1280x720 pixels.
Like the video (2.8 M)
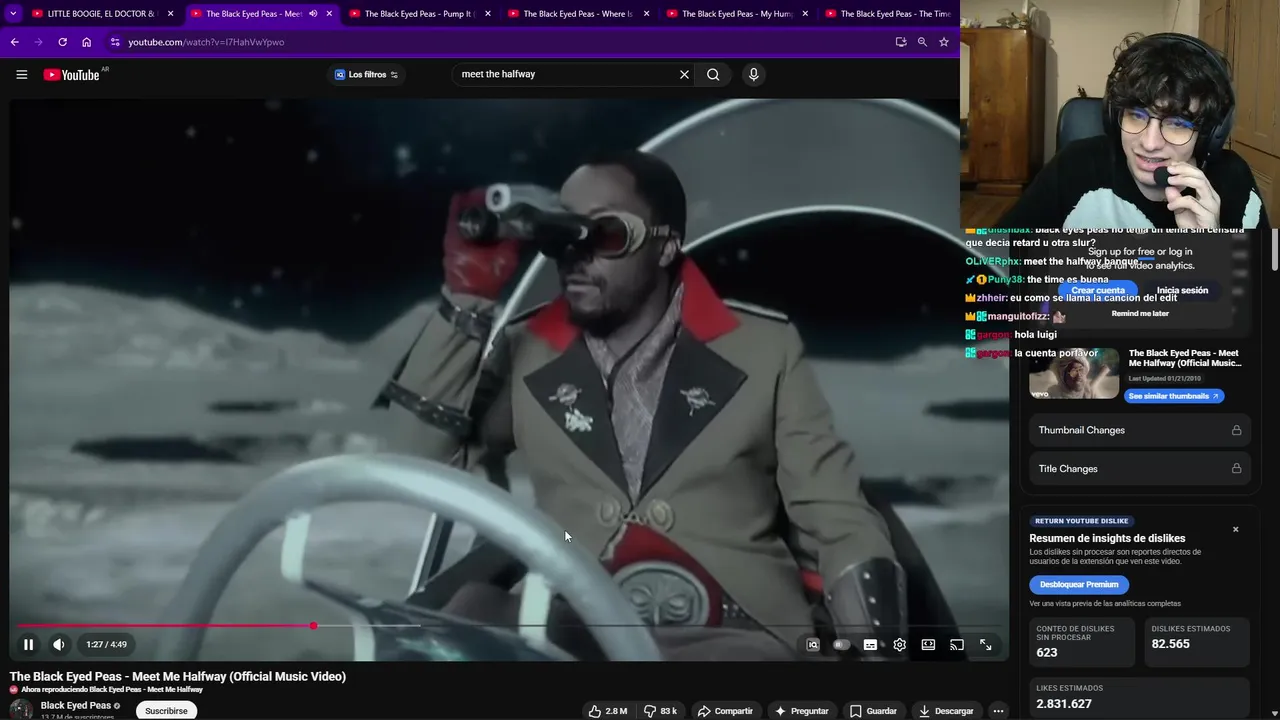607,711
